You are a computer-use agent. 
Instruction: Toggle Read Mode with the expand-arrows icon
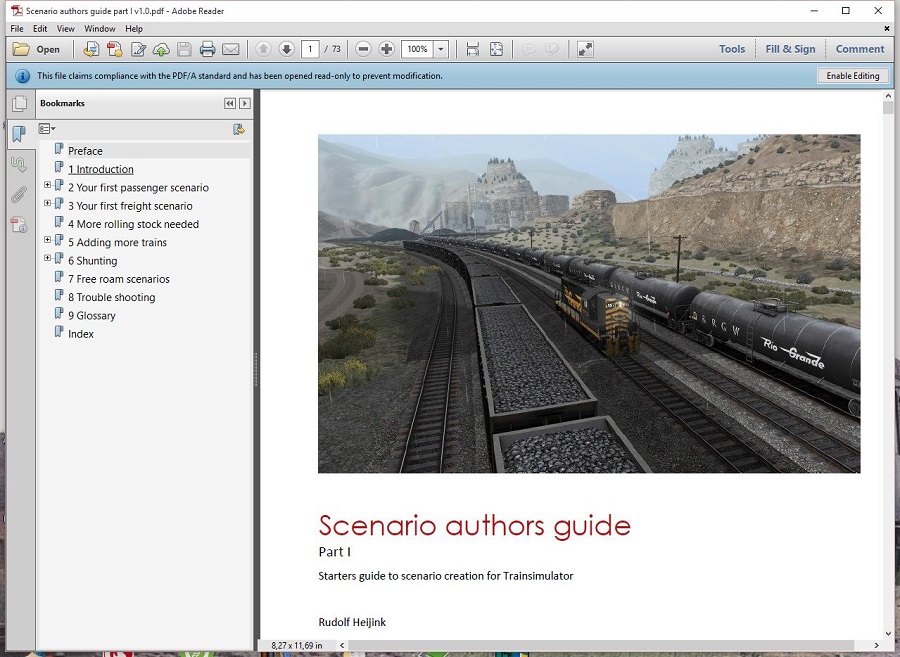pos(585,49)
